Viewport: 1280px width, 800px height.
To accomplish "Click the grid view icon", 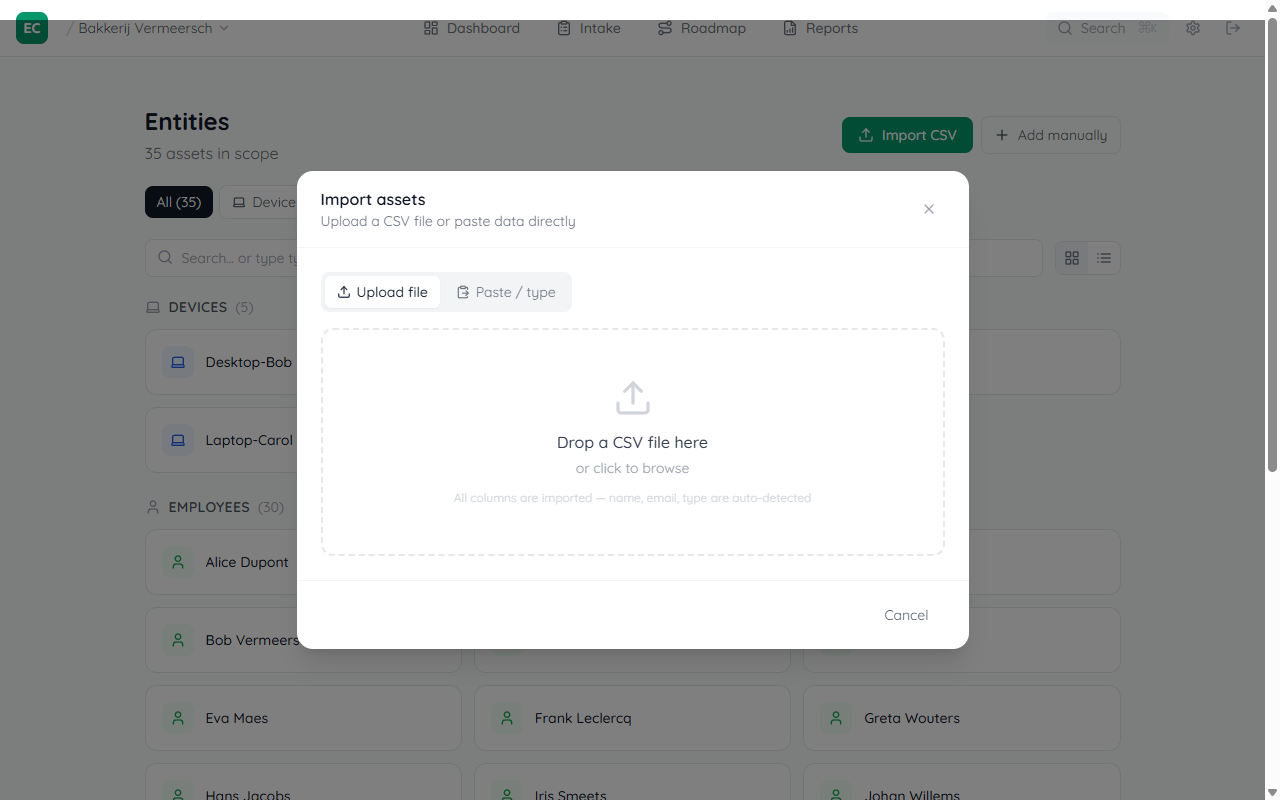I will tap(1071, 258).
